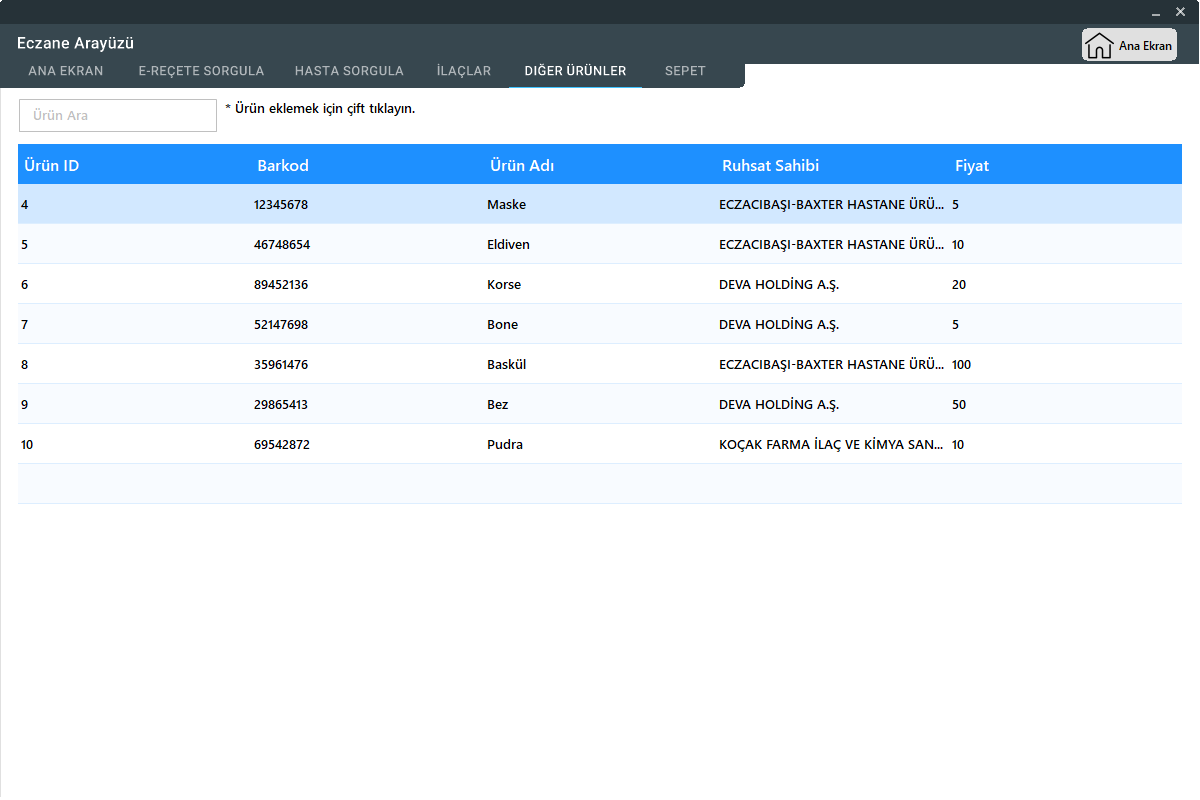This screenshot has width=1200, height=800.
Task: Minimize the Eczane Arayüzü window
Action: (1156, 12)
